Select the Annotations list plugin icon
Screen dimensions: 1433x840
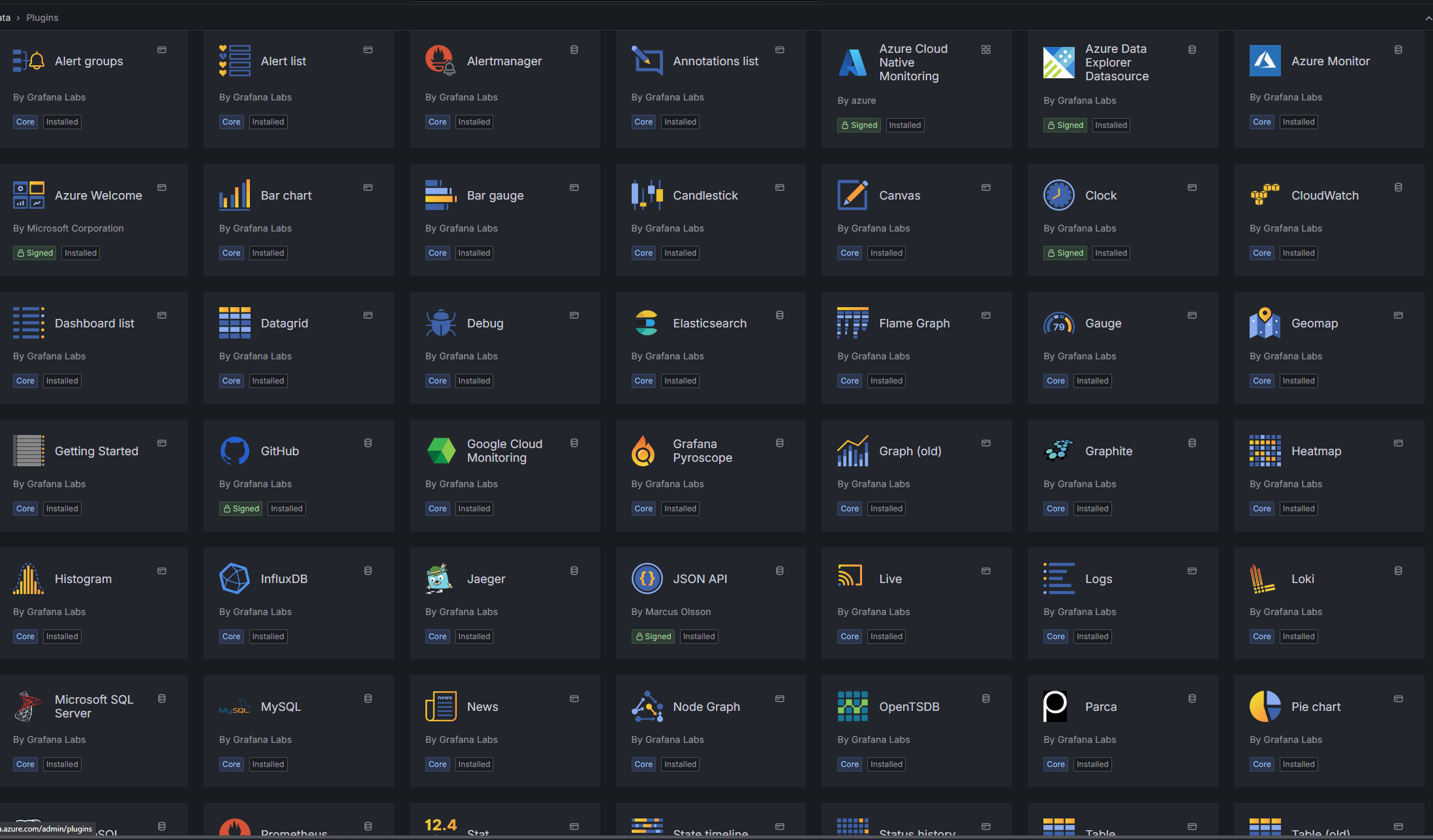(647, 61)
